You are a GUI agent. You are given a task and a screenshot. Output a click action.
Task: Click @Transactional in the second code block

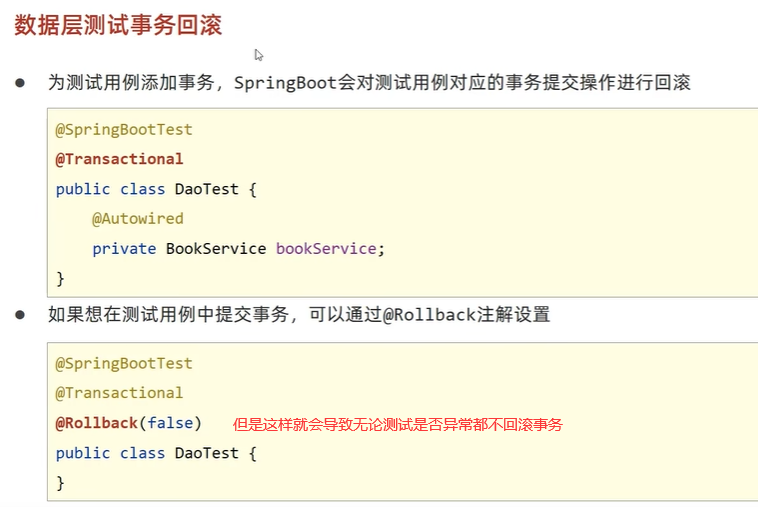point(119,393)
